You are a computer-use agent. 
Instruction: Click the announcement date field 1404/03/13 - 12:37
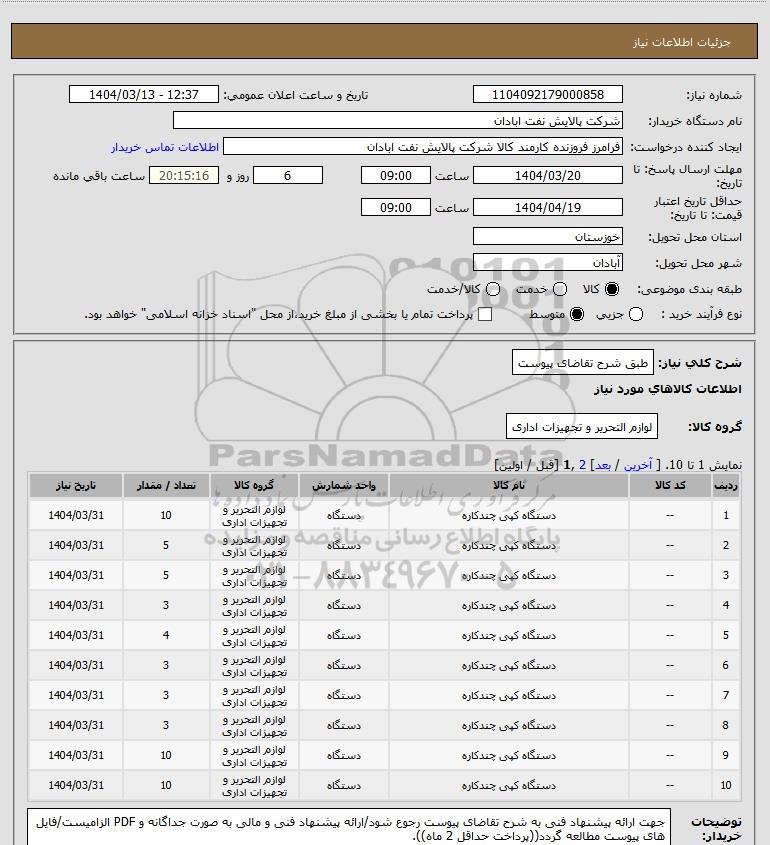[x=144, y=94]
